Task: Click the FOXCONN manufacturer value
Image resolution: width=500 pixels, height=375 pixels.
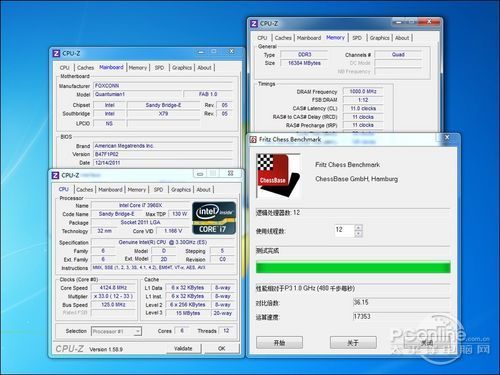Action: click(163, 86)
